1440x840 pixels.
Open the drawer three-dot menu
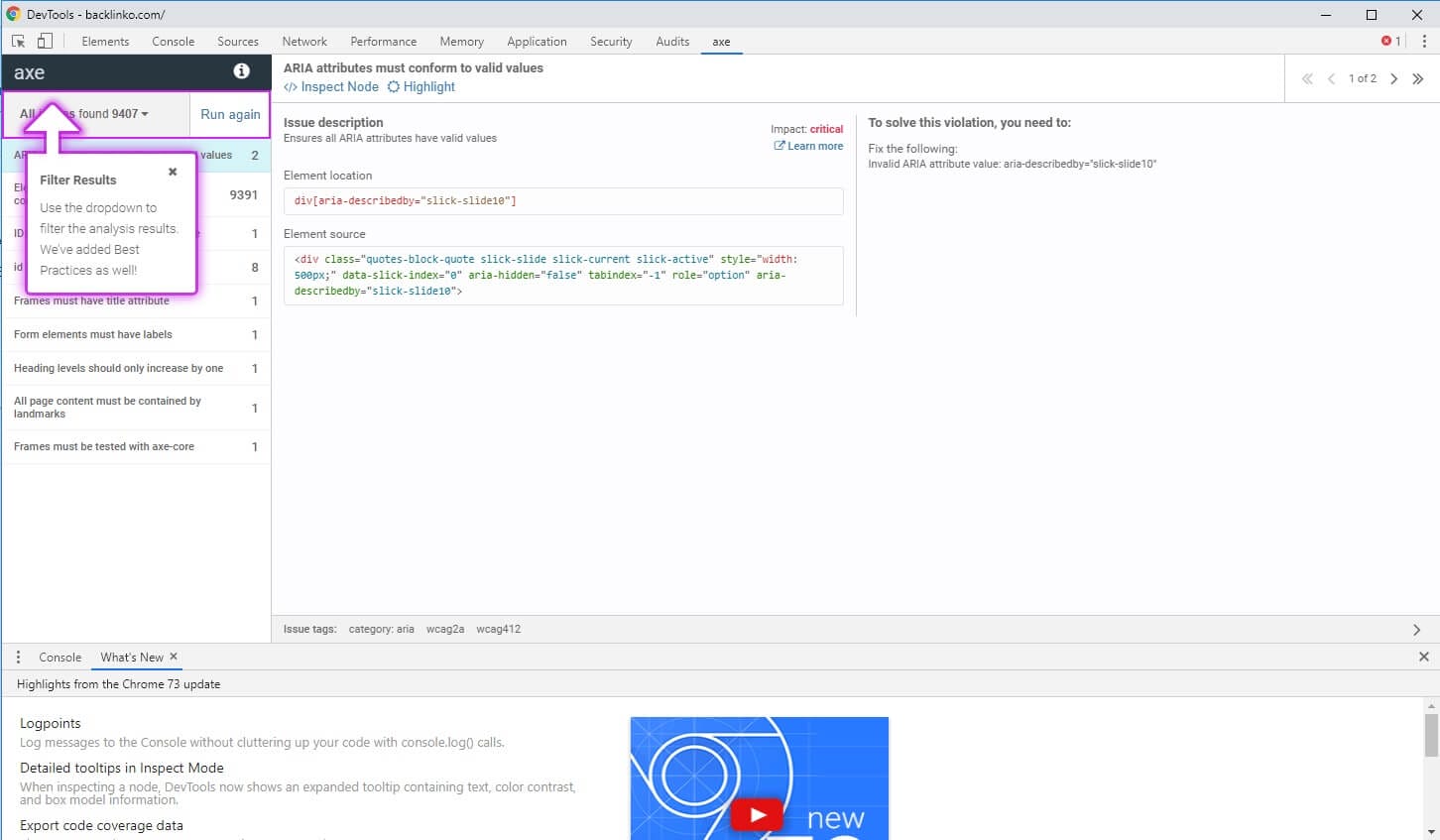pyautogui.click(x=18, y=657)
